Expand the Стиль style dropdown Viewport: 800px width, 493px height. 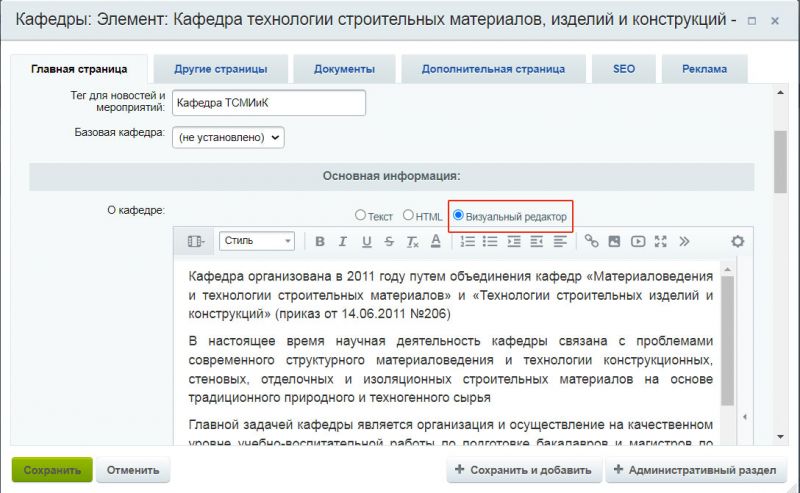[x=257, y=241]
